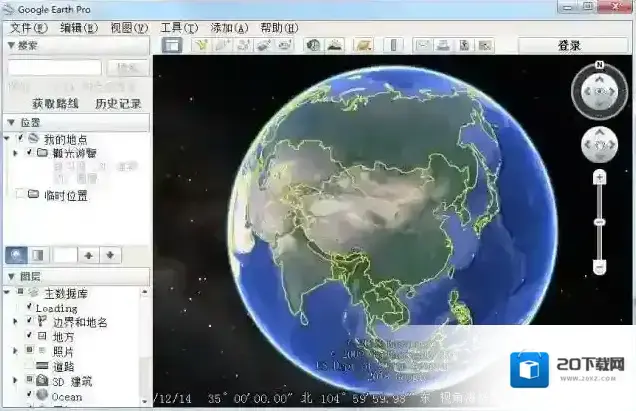Viewport: 636px width, 411px height.
Task: Enable the 道路 layer checkbox
Action: tap(29, 365)
